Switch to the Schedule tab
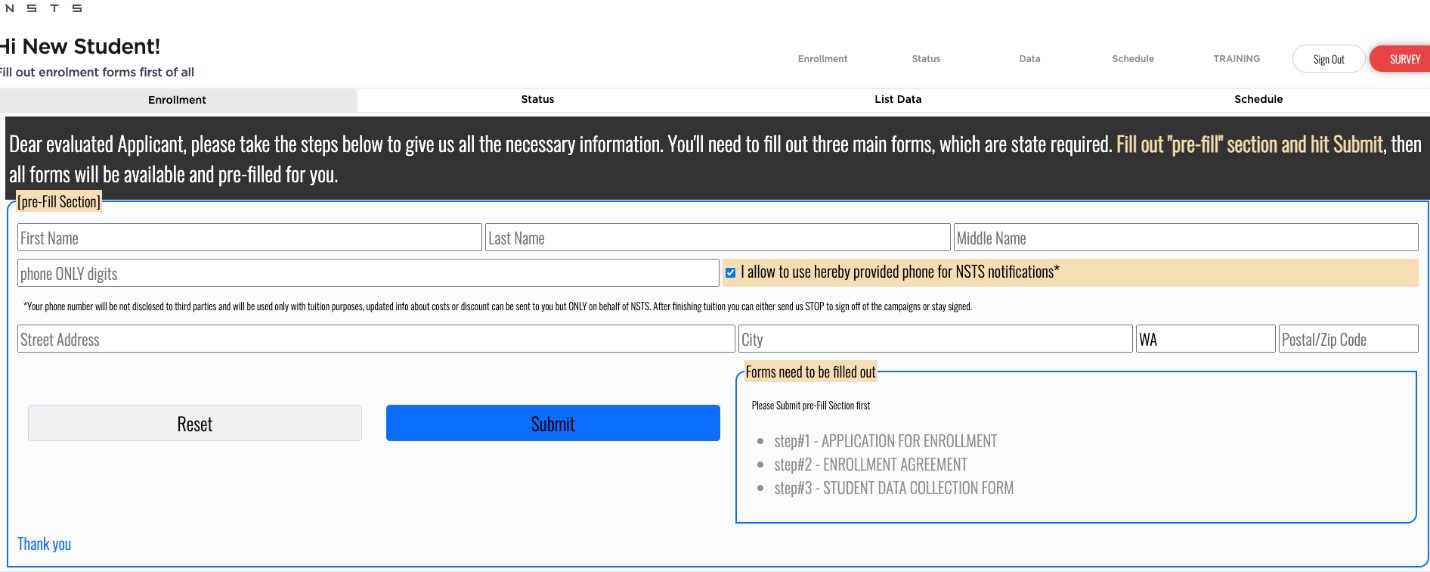Screen dimensions: 1430x572 1258,100
